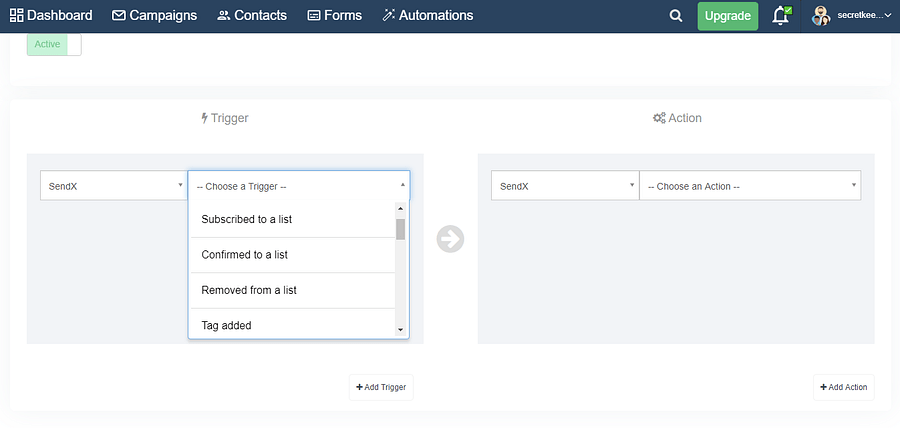
Task: Open the SendX dropdown in Action panel
Action: [564, 186]
